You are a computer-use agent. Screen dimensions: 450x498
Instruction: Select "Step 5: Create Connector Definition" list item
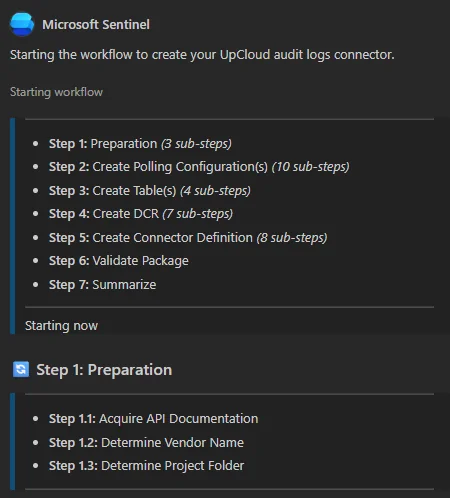coord(188,238)
